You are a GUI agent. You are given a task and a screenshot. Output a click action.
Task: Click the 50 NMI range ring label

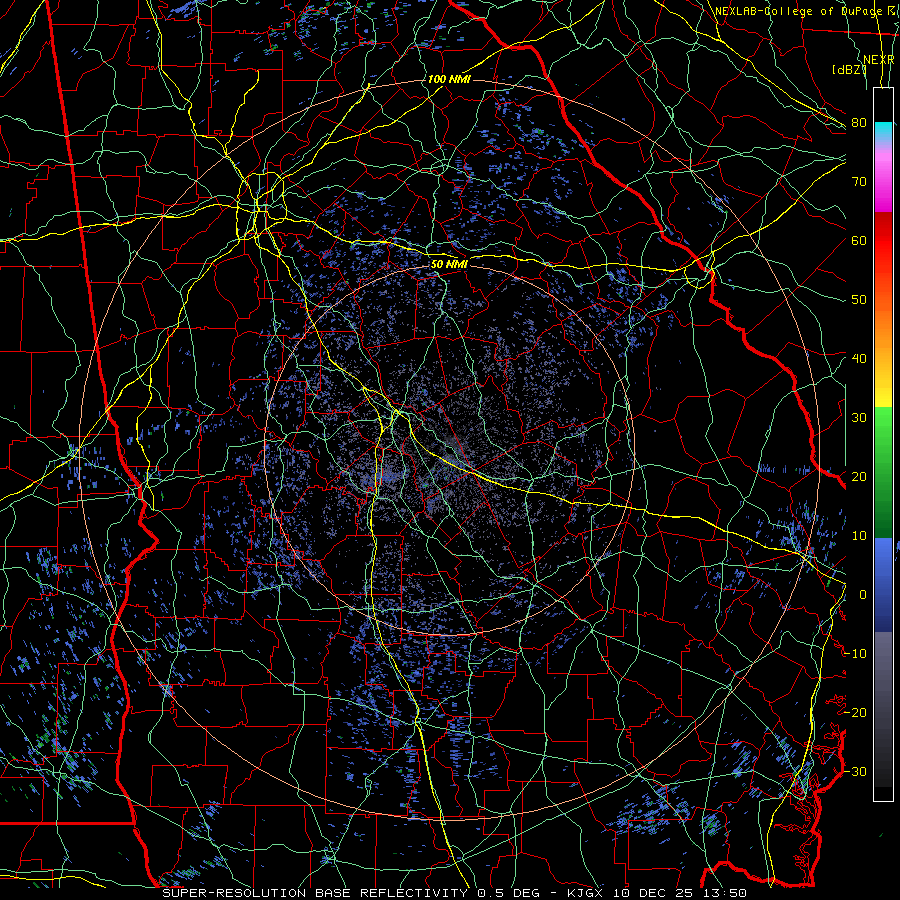click(449, 264)
